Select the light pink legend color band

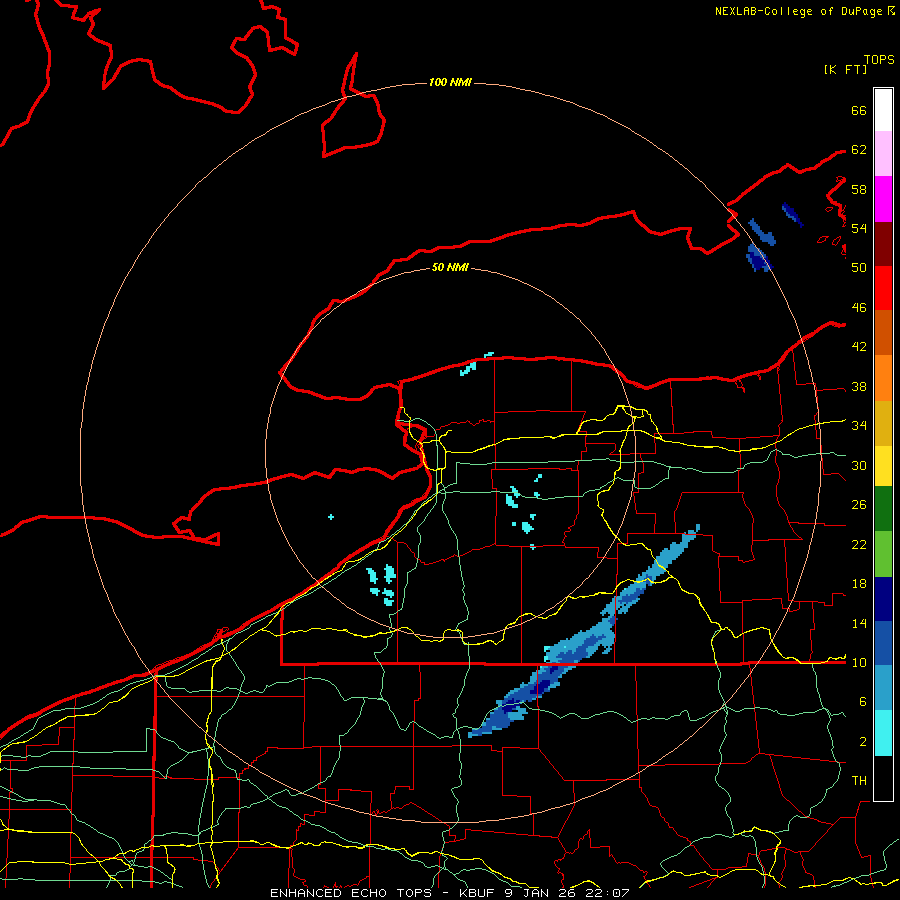[883, 153]
